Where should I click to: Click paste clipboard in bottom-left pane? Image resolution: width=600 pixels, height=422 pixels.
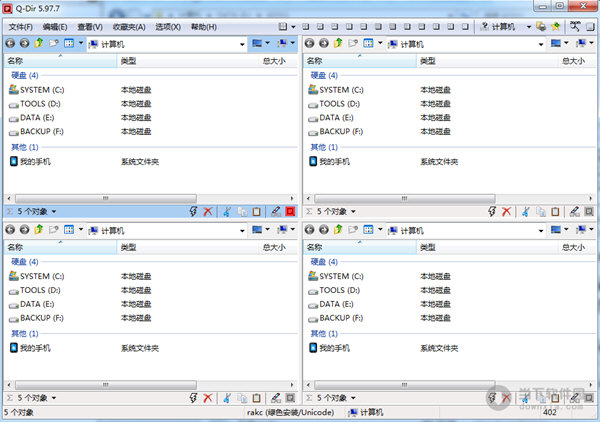[x=257, y=398]
